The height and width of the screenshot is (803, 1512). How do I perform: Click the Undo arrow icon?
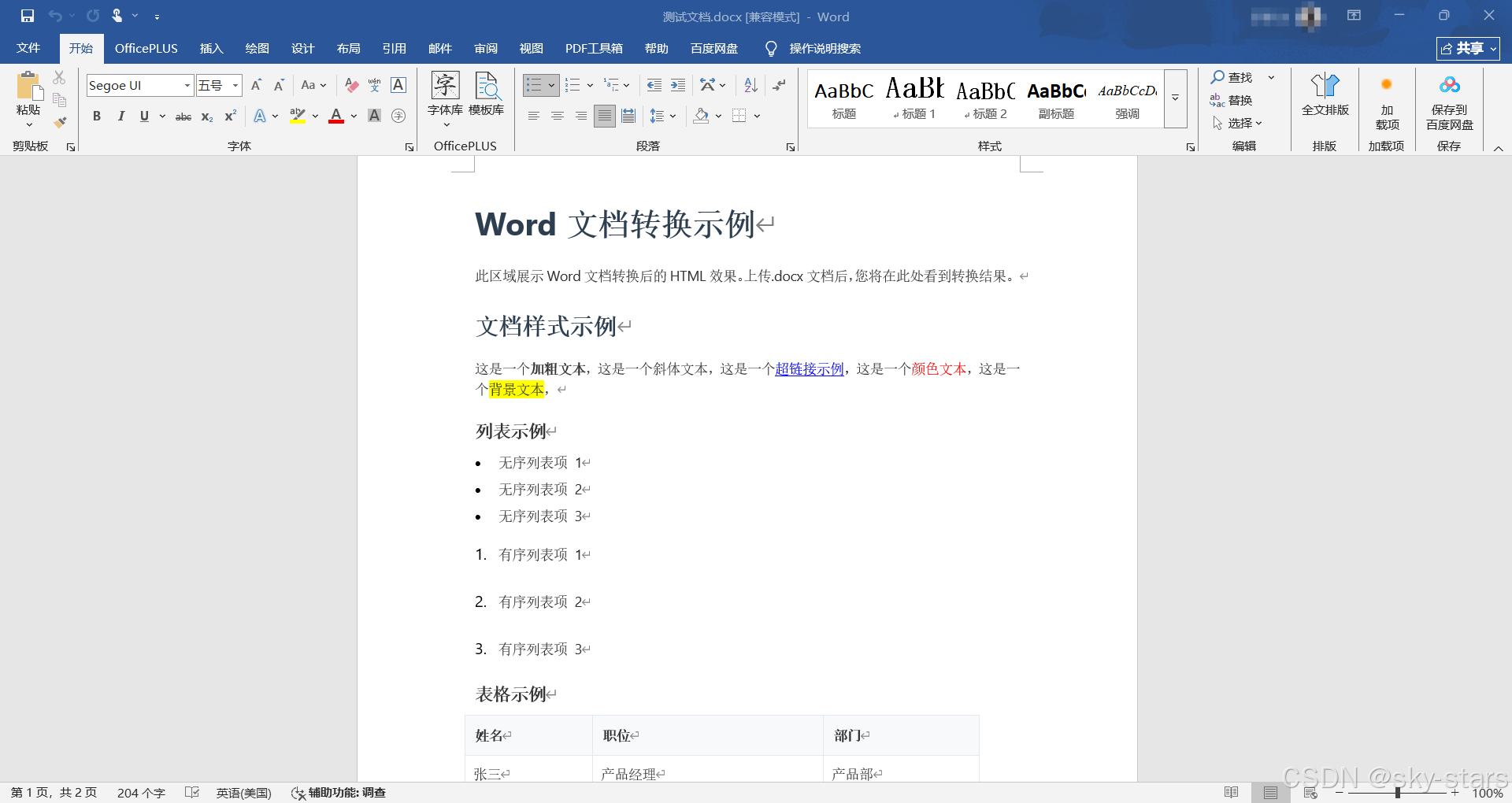(55, 16)
